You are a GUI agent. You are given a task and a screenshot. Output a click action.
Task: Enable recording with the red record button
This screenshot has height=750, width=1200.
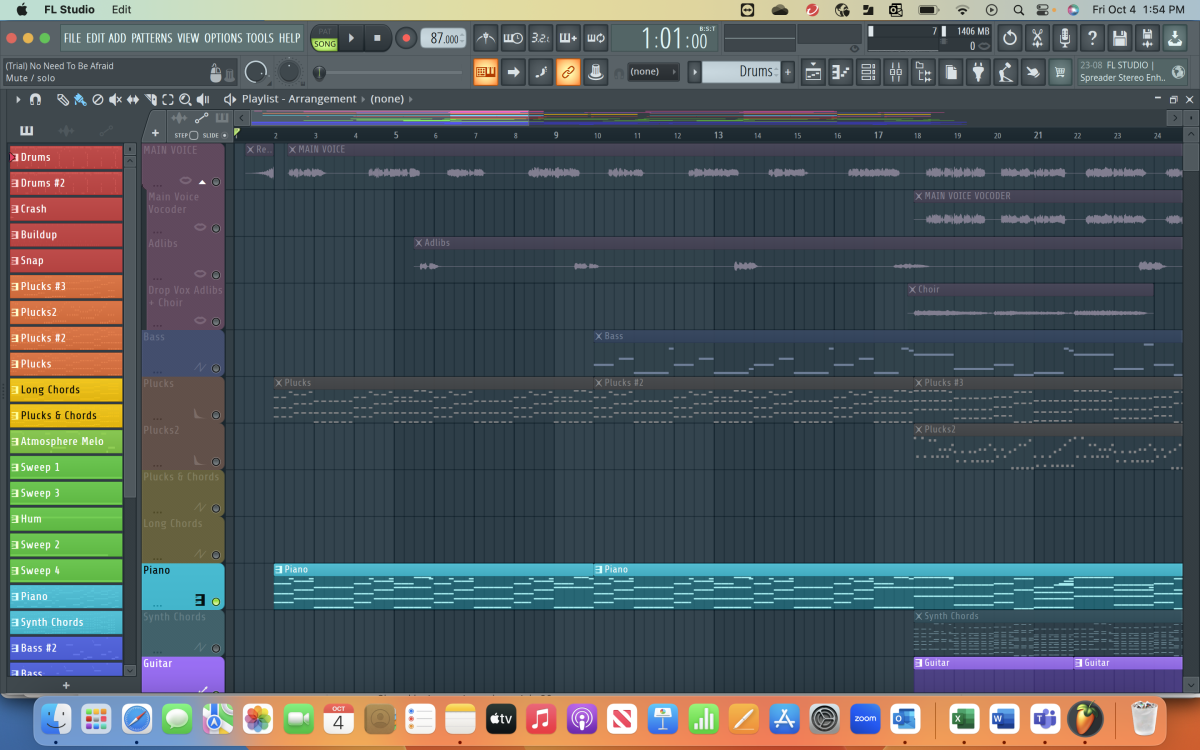pyautogui.click(x=407, y=38)
